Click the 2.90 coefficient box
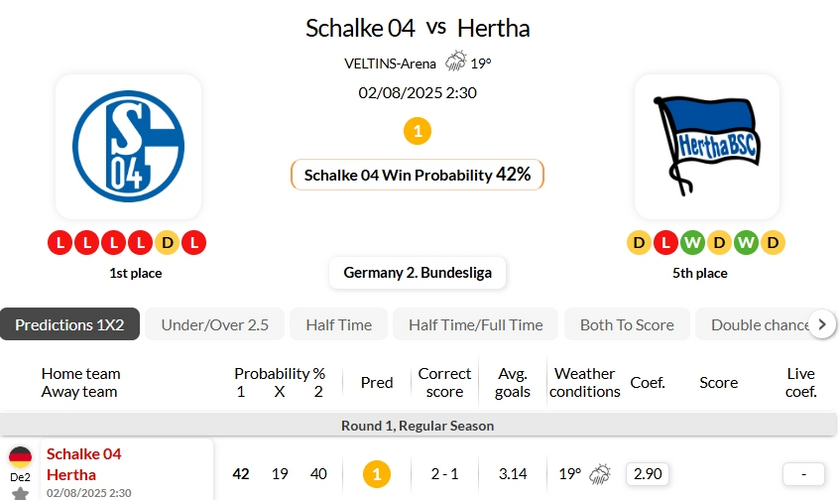840x500 pixels. click(x=649, y=473)
